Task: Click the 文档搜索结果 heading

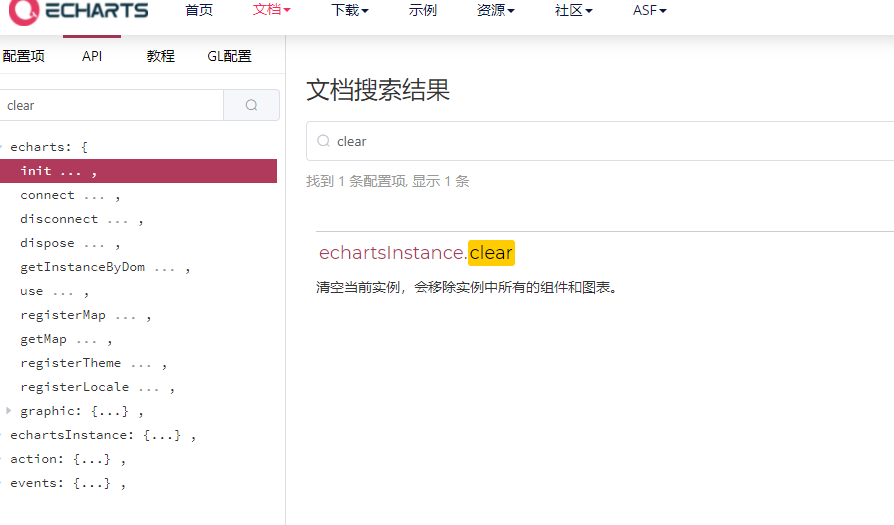Action: point(378,90)
